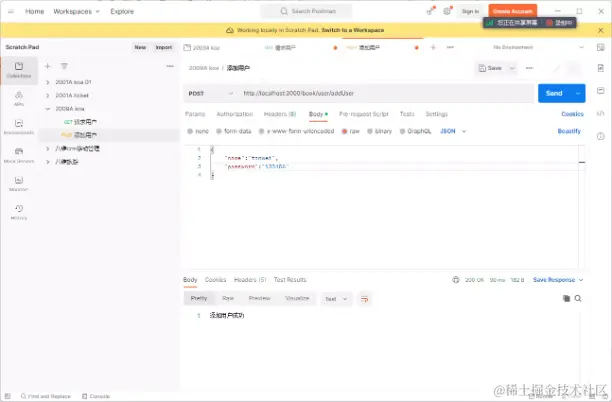Switch to response Cookies tab
Screen dimensions: 612x402
click(215, 280)
